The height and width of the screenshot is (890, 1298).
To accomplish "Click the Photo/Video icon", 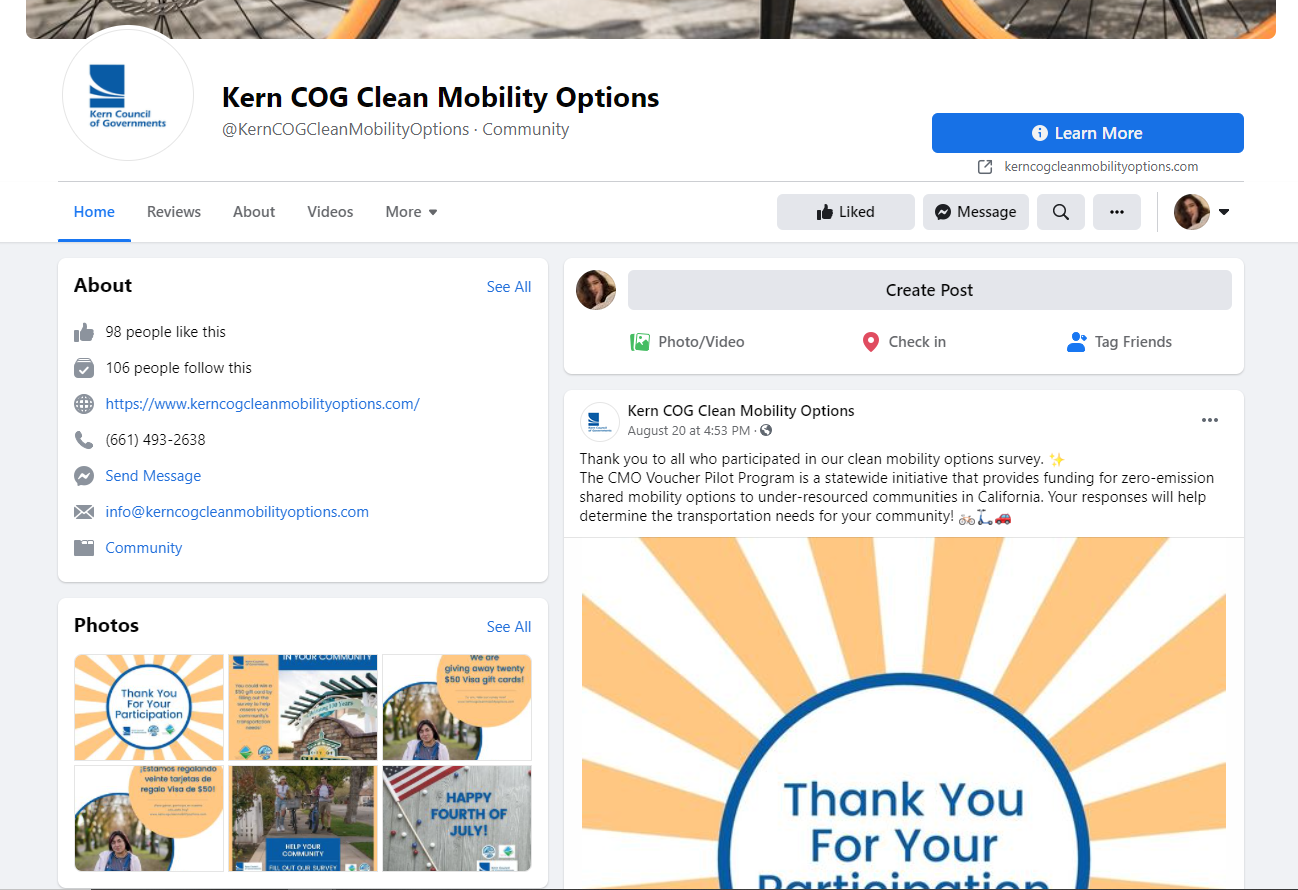I will point(640,342).
